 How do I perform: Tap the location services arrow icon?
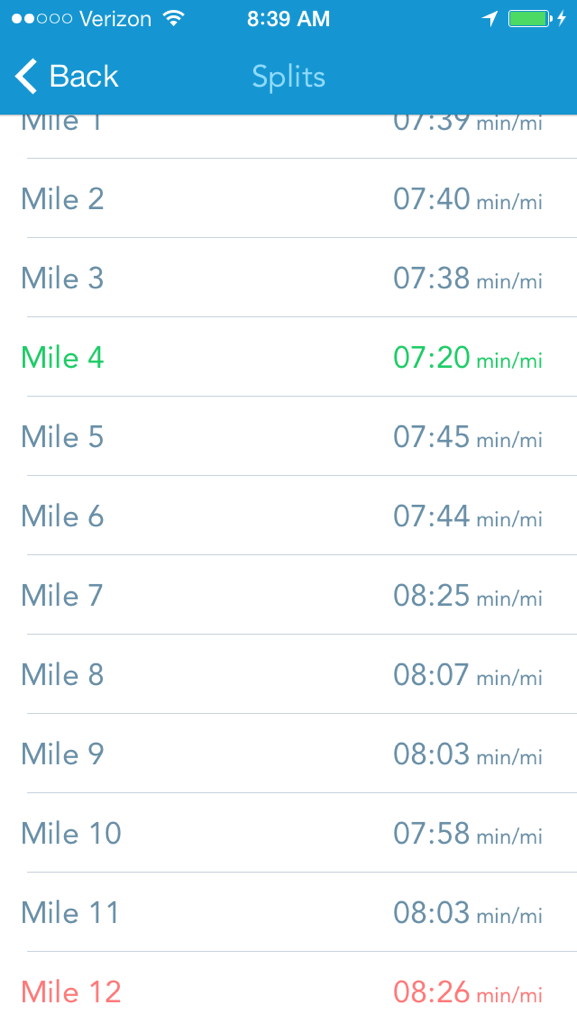click(x=489, y=17)
